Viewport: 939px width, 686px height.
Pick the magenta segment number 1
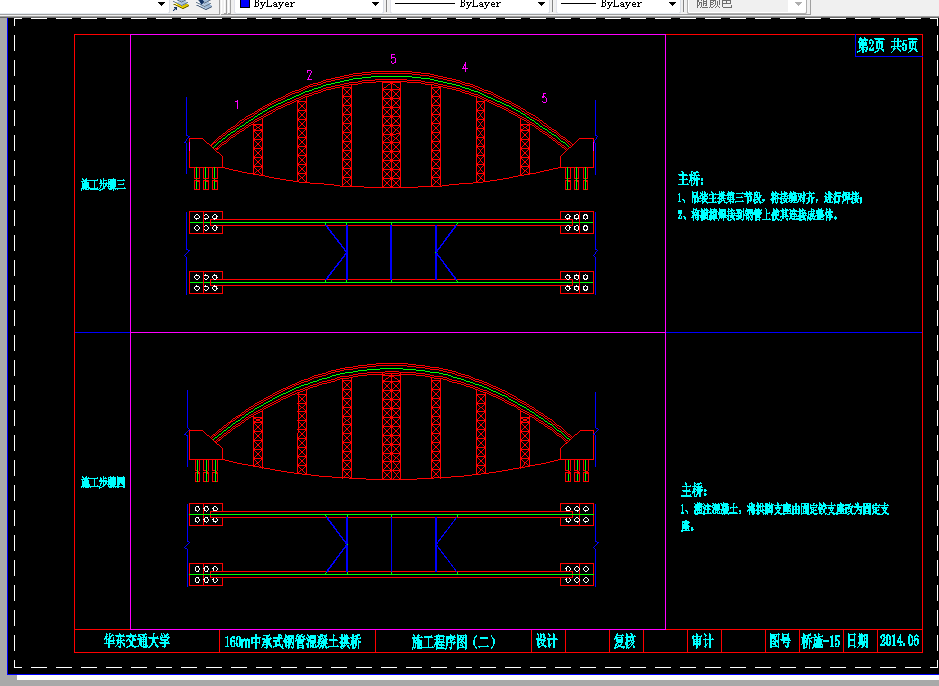click(237, 105)
